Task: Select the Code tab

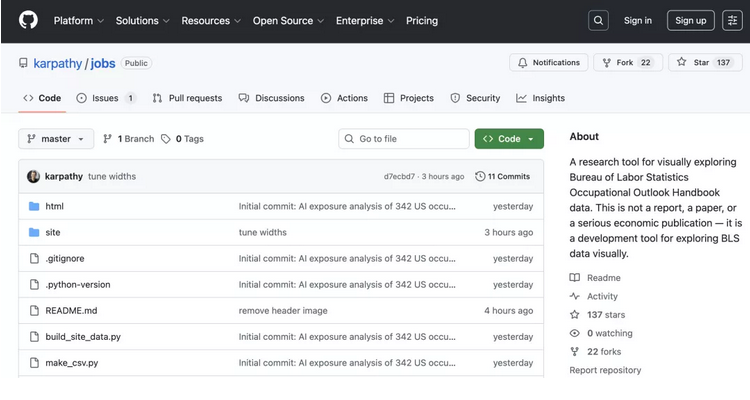Action: [x=42, y=98]
